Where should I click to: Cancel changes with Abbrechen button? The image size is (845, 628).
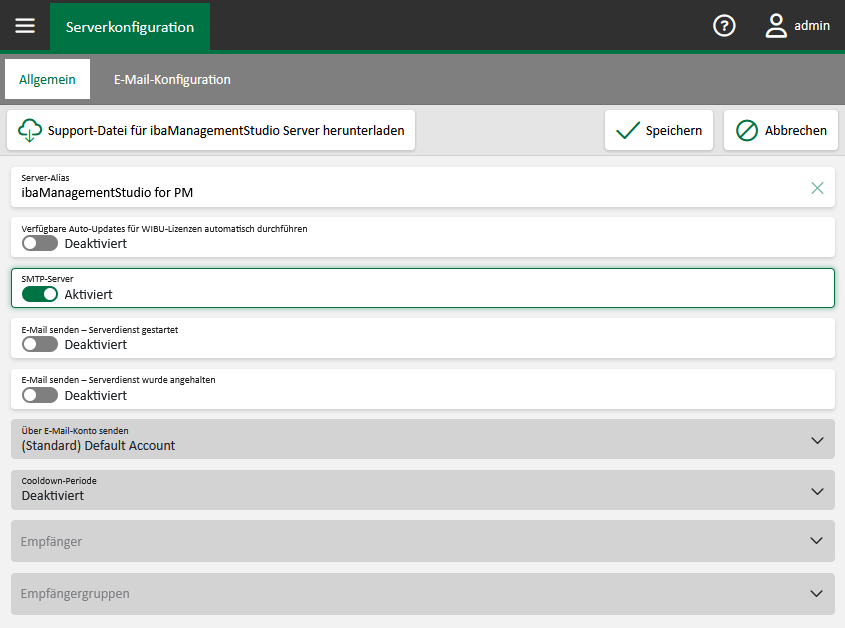(x=780, y=130)
